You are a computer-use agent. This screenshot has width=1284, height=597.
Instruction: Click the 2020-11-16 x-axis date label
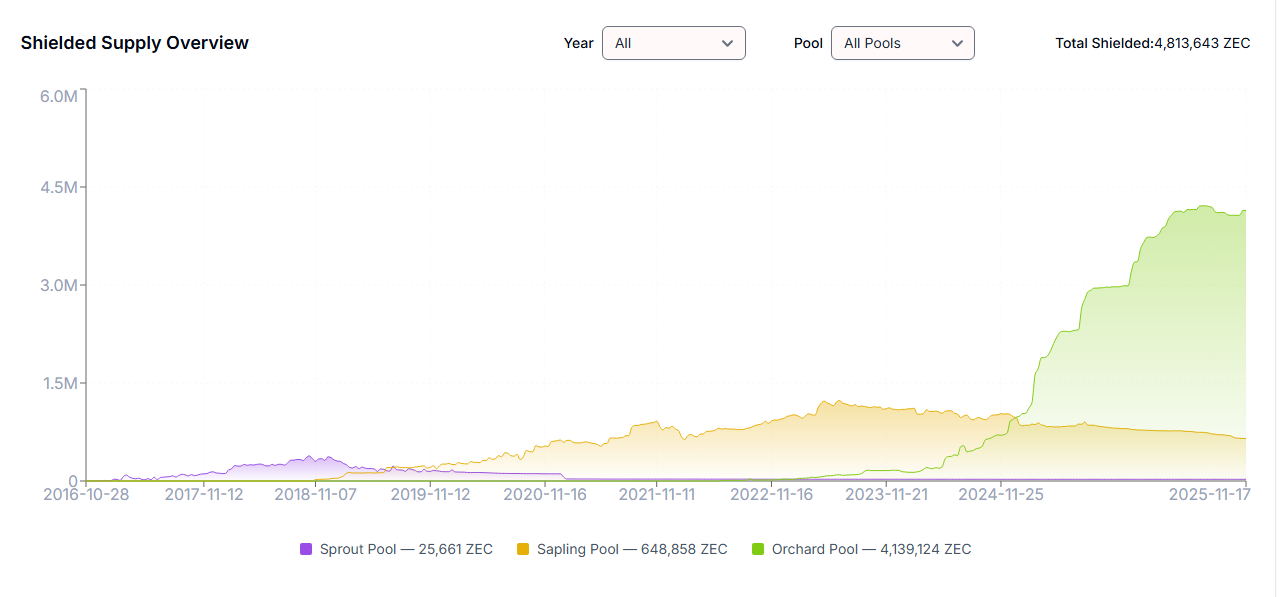[x=544, y=494]
